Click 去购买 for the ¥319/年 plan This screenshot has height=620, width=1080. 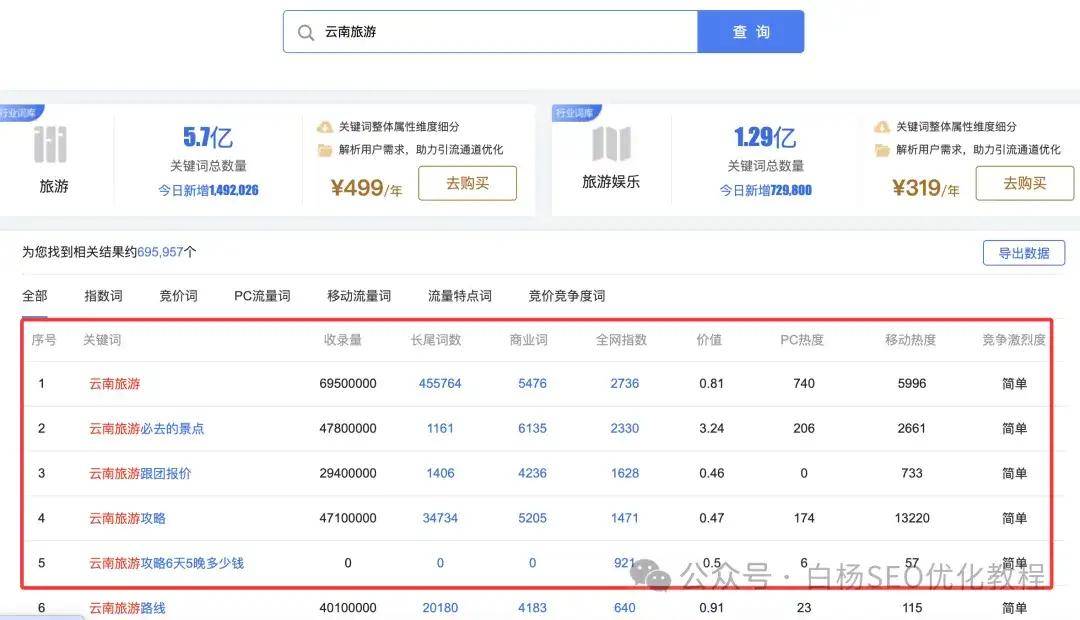point(1025,183)
